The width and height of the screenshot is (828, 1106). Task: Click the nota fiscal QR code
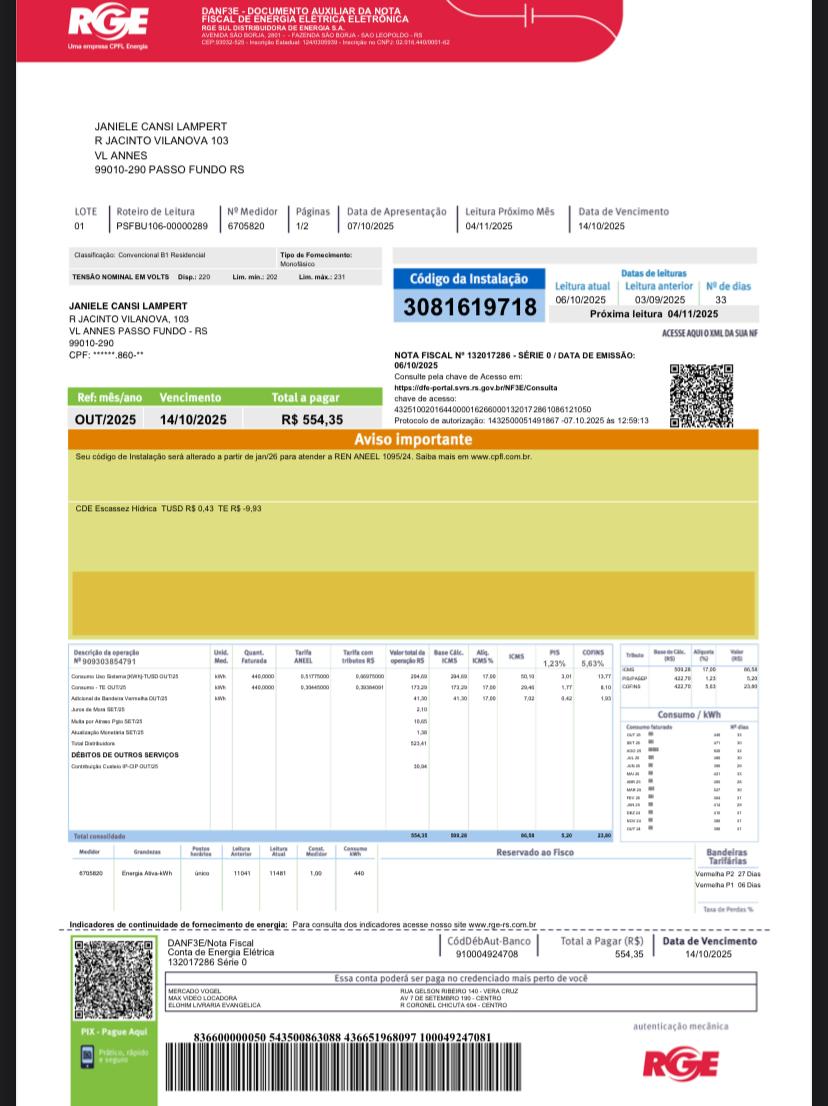coord(701,396)
